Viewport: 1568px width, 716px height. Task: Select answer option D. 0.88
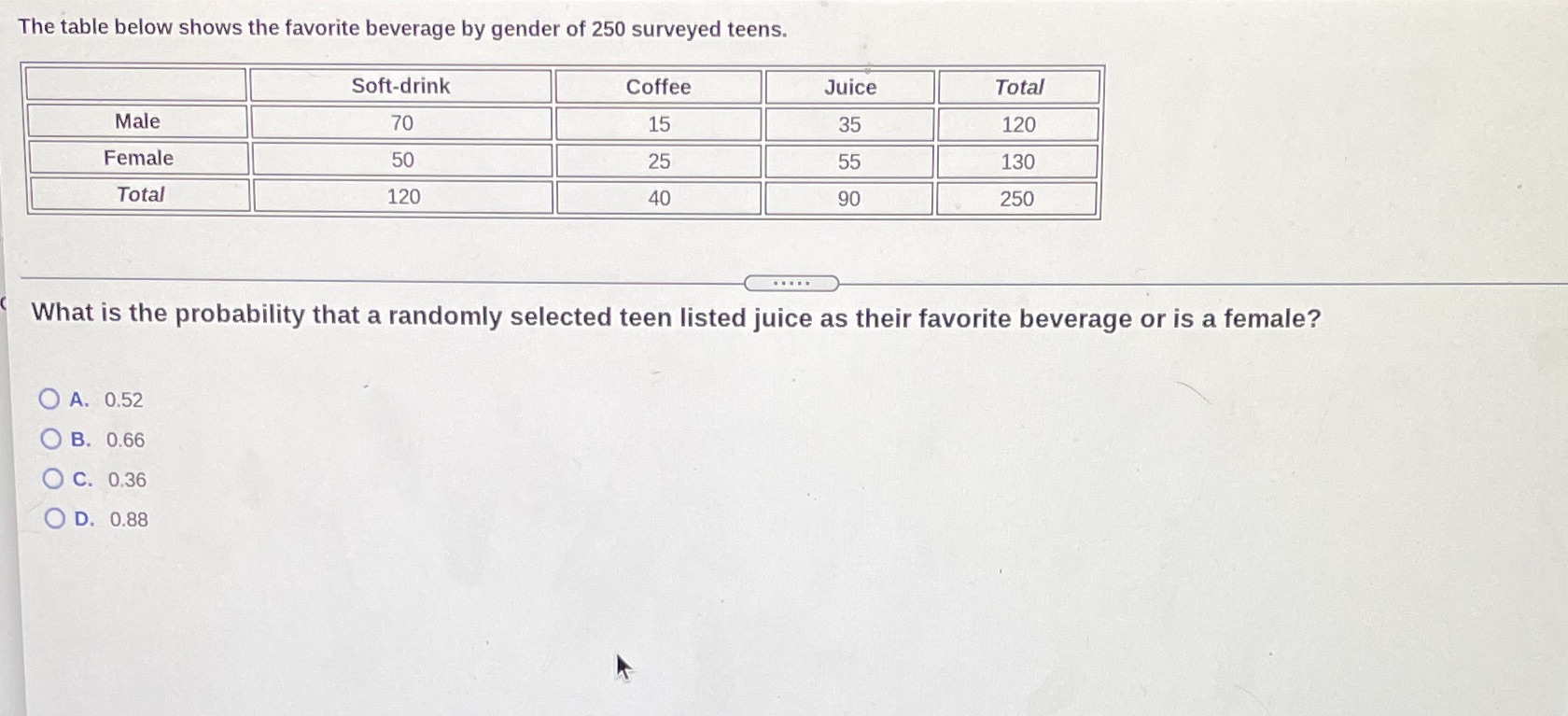point(56,517)
